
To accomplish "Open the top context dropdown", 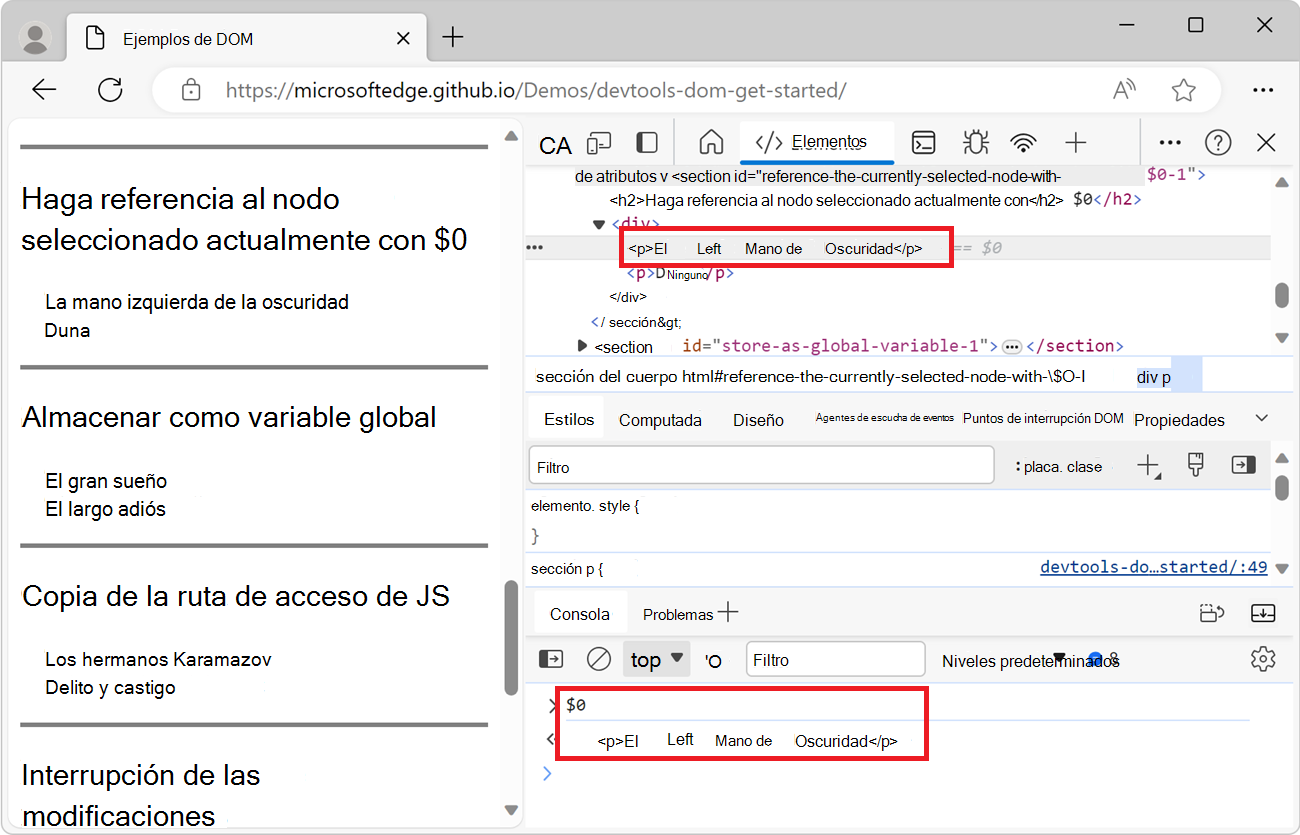I will point(656,659).
